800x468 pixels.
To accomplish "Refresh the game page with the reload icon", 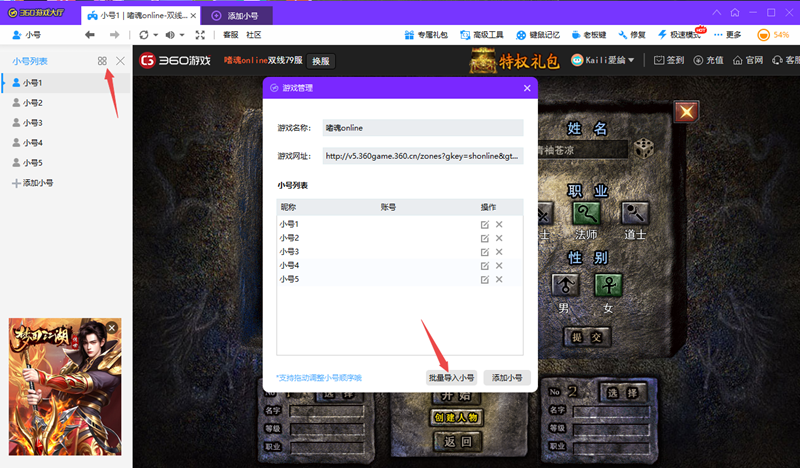I will [x=144, y=35].
